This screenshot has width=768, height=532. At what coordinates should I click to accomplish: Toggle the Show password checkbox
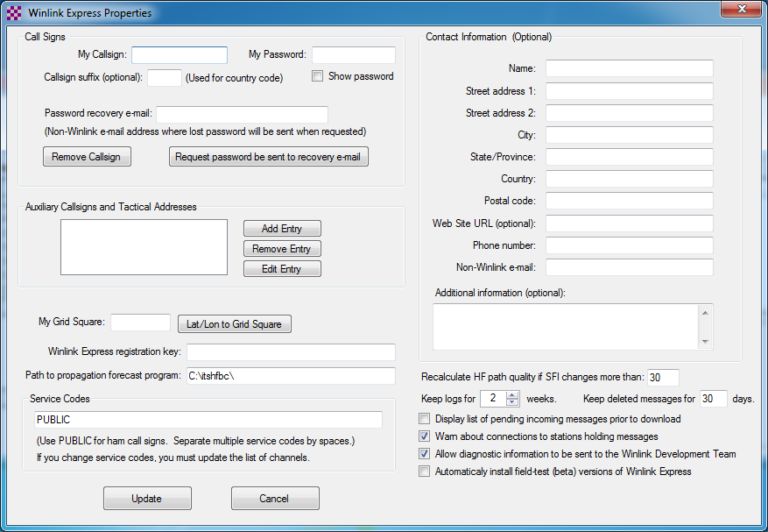pos(317,76)
